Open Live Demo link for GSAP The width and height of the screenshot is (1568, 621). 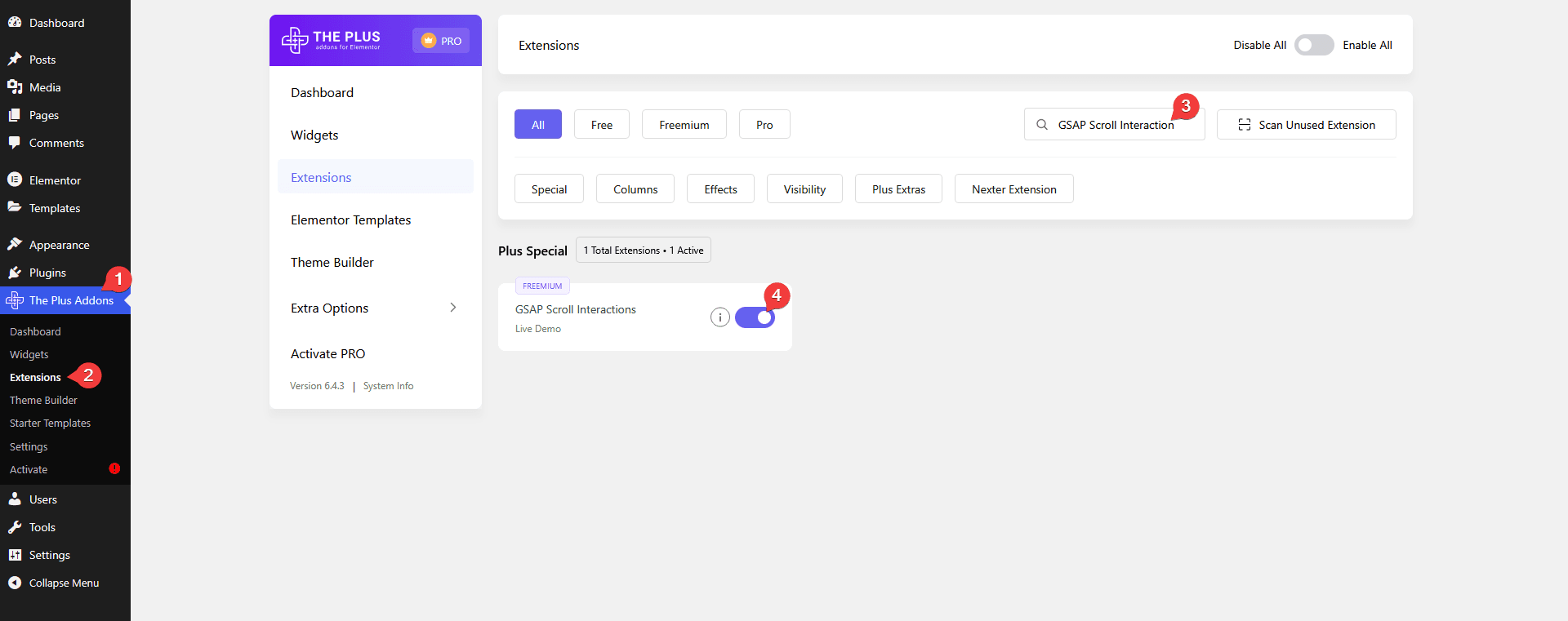538,329
